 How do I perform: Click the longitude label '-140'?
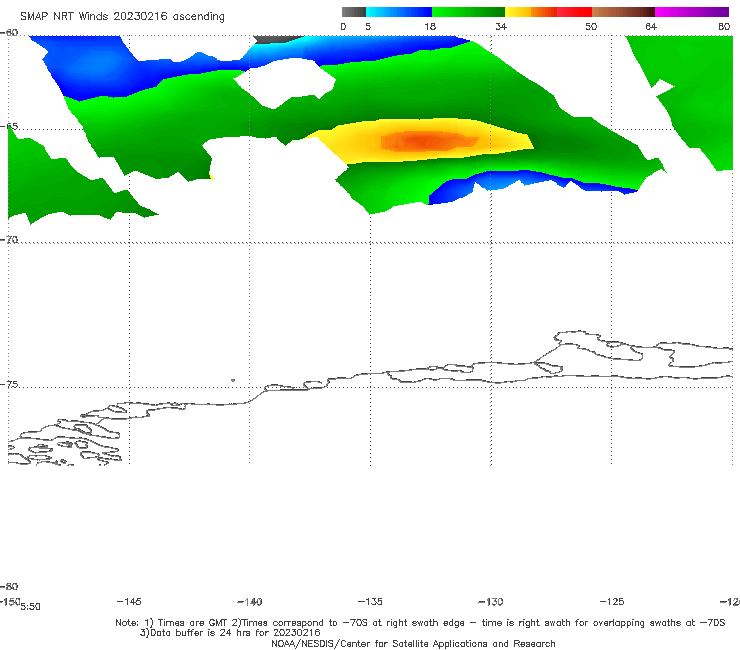point(250,601)
